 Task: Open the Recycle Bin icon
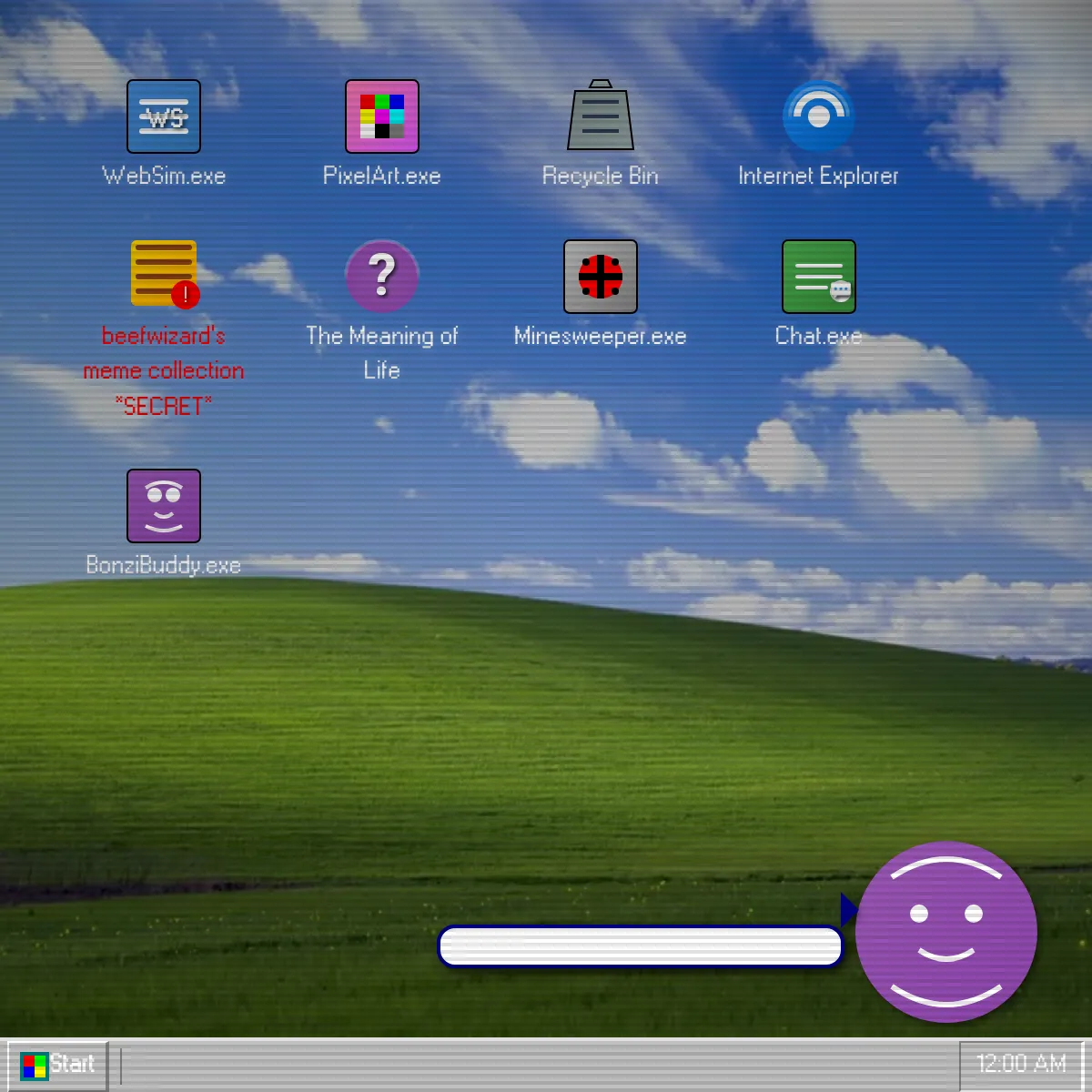pyautogui.click(x=601, y=116)
